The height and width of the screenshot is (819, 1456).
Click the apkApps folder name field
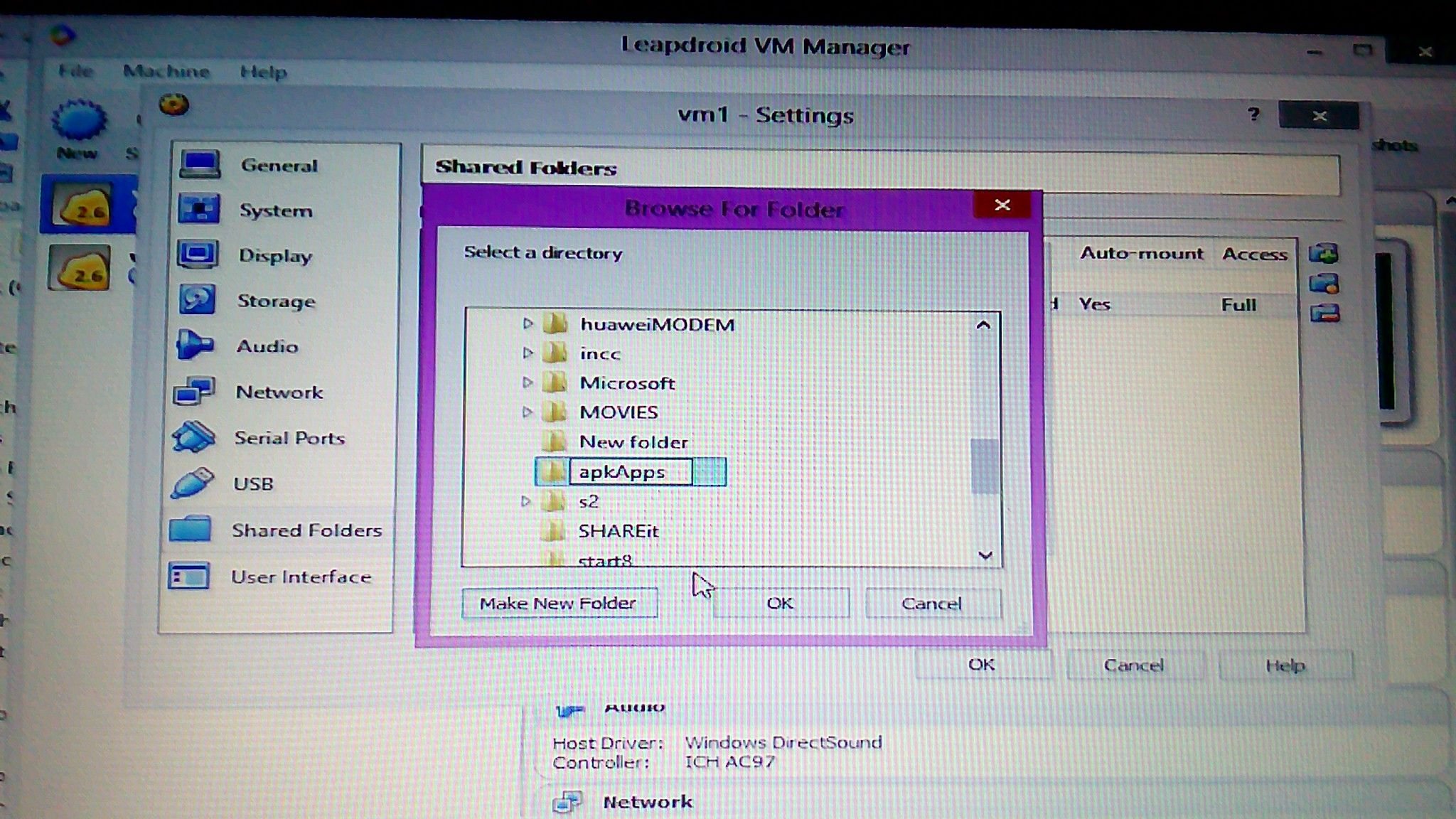point(630,472)
